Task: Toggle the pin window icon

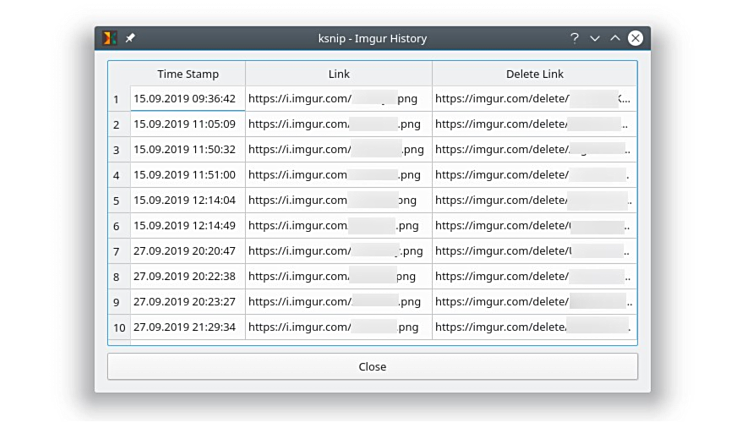Action: [130, 38]
